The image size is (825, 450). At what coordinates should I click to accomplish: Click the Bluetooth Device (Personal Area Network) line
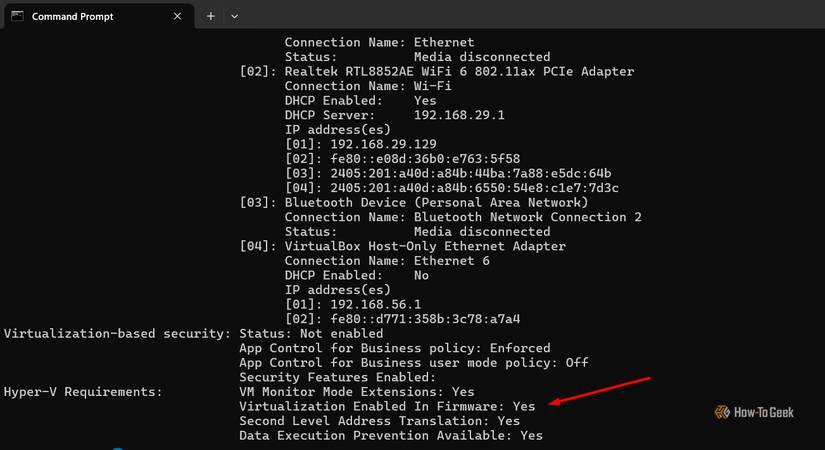422,202
